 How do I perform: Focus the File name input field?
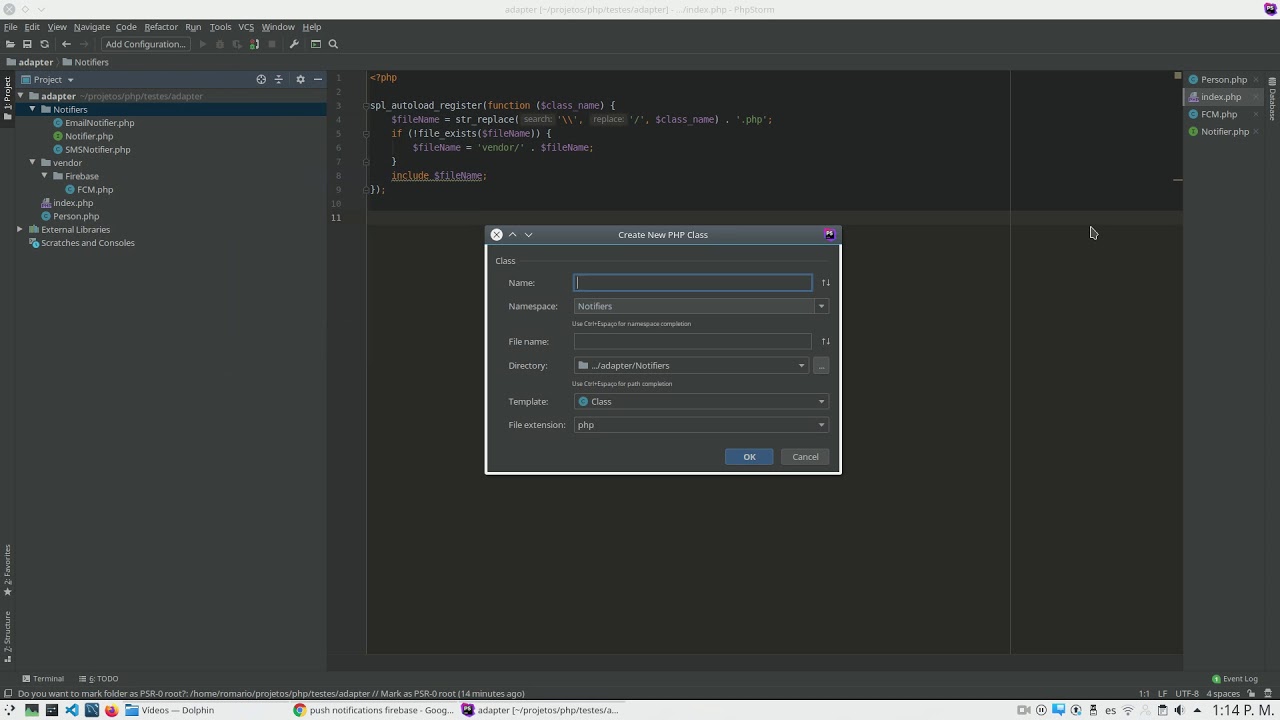point(693,342)
